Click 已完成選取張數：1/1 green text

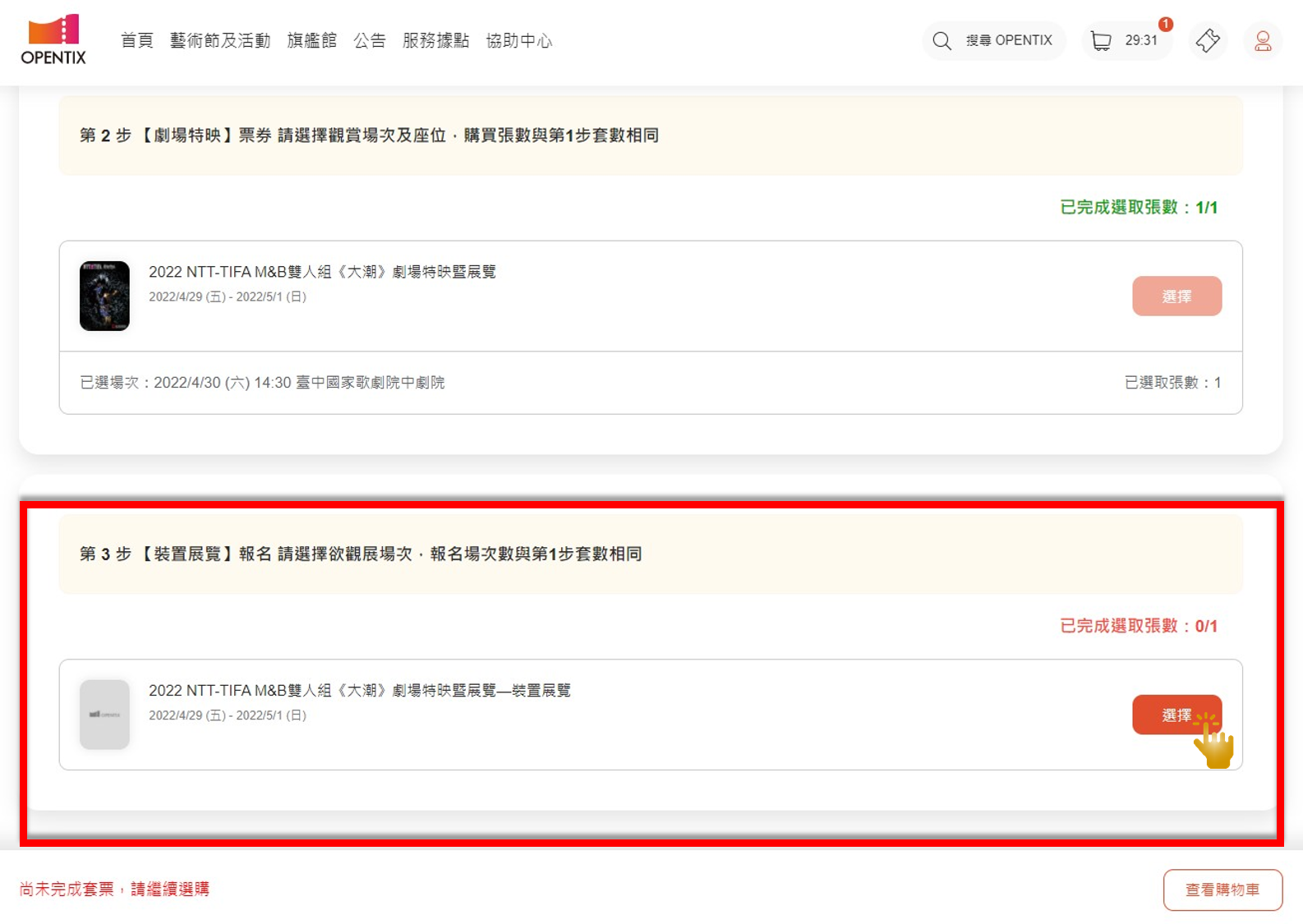(1139, 207)
